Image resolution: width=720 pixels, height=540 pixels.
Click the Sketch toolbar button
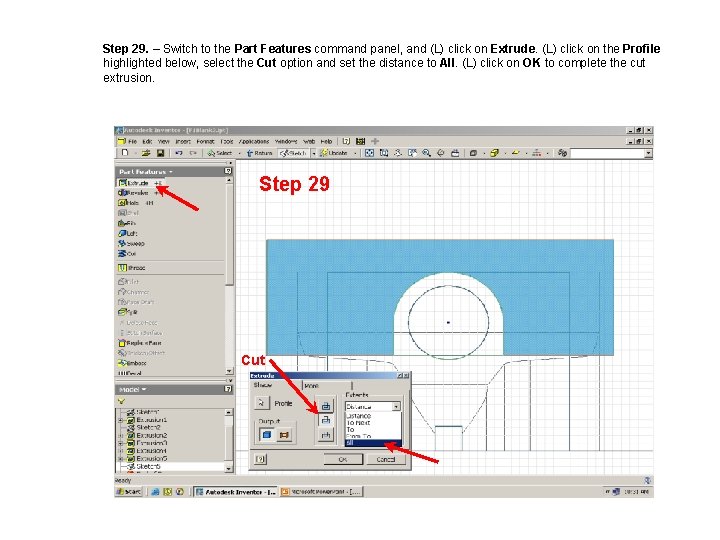pos(293,153)
